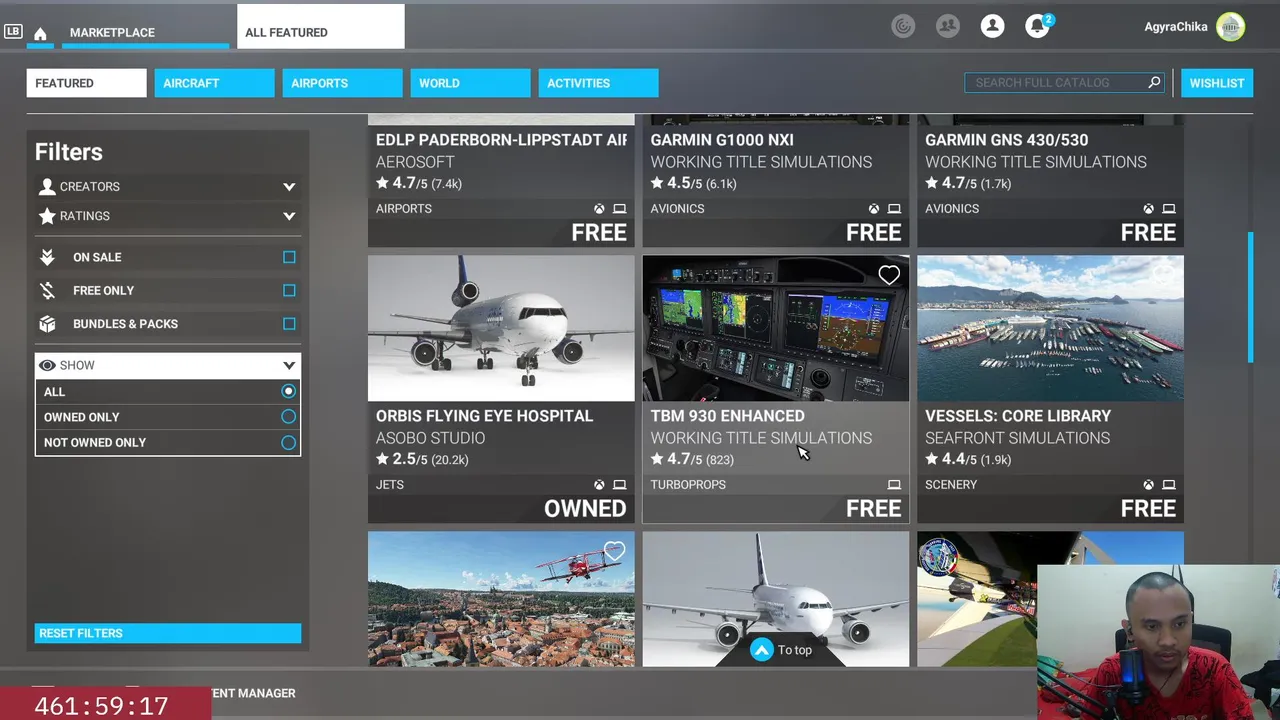Image resolution: width=1280 pixels, height=720 pixels.
Task: Go to the home icon
Action: click(x=40, y=33)
